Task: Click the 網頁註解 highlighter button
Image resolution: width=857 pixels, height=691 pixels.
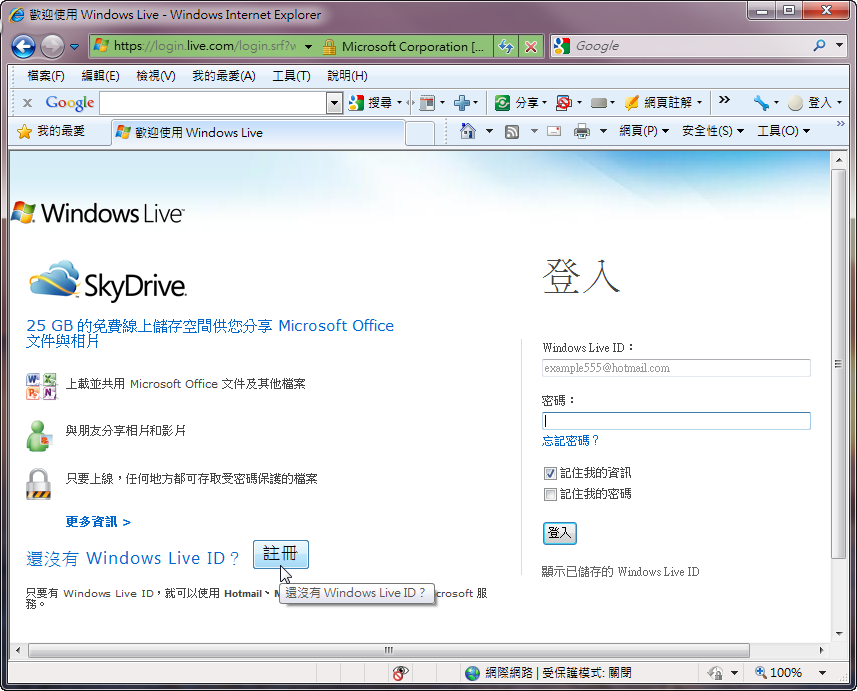Action: pos(659,102)
